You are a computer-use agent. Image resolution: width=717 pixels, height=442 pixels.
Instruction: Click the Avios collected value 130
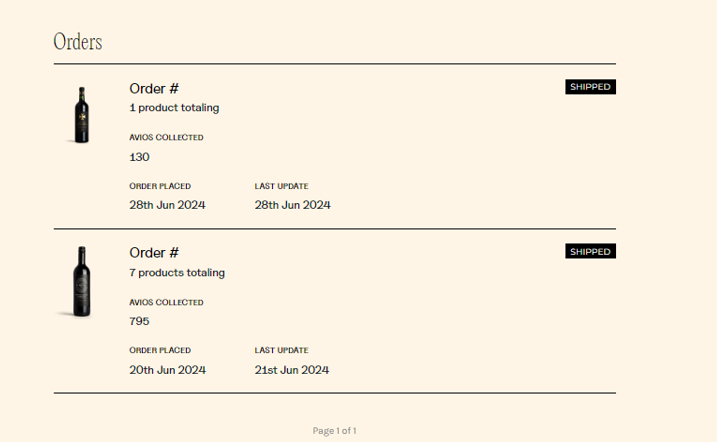[139, 157]
